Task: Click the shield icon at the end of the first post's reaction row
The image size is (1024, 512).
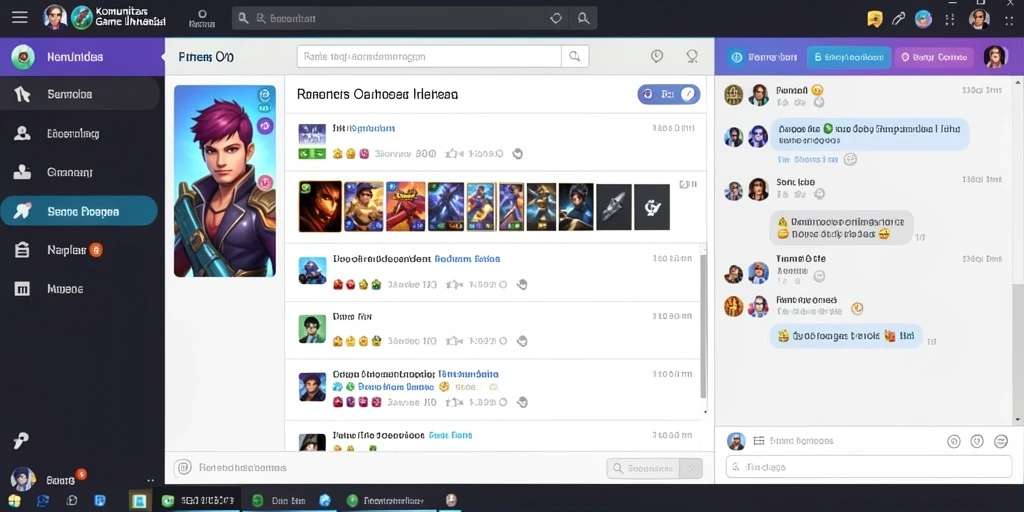Action: click(x=518, y=154)
